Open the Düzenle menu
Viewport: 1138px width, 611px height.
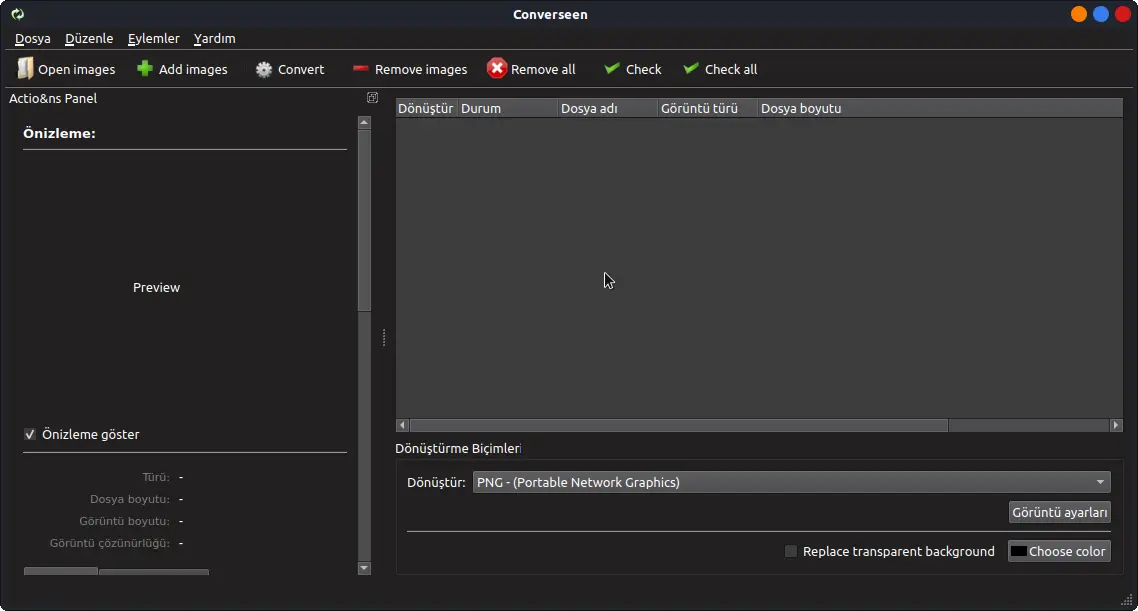pyautogui.click(x=89, y=38)
